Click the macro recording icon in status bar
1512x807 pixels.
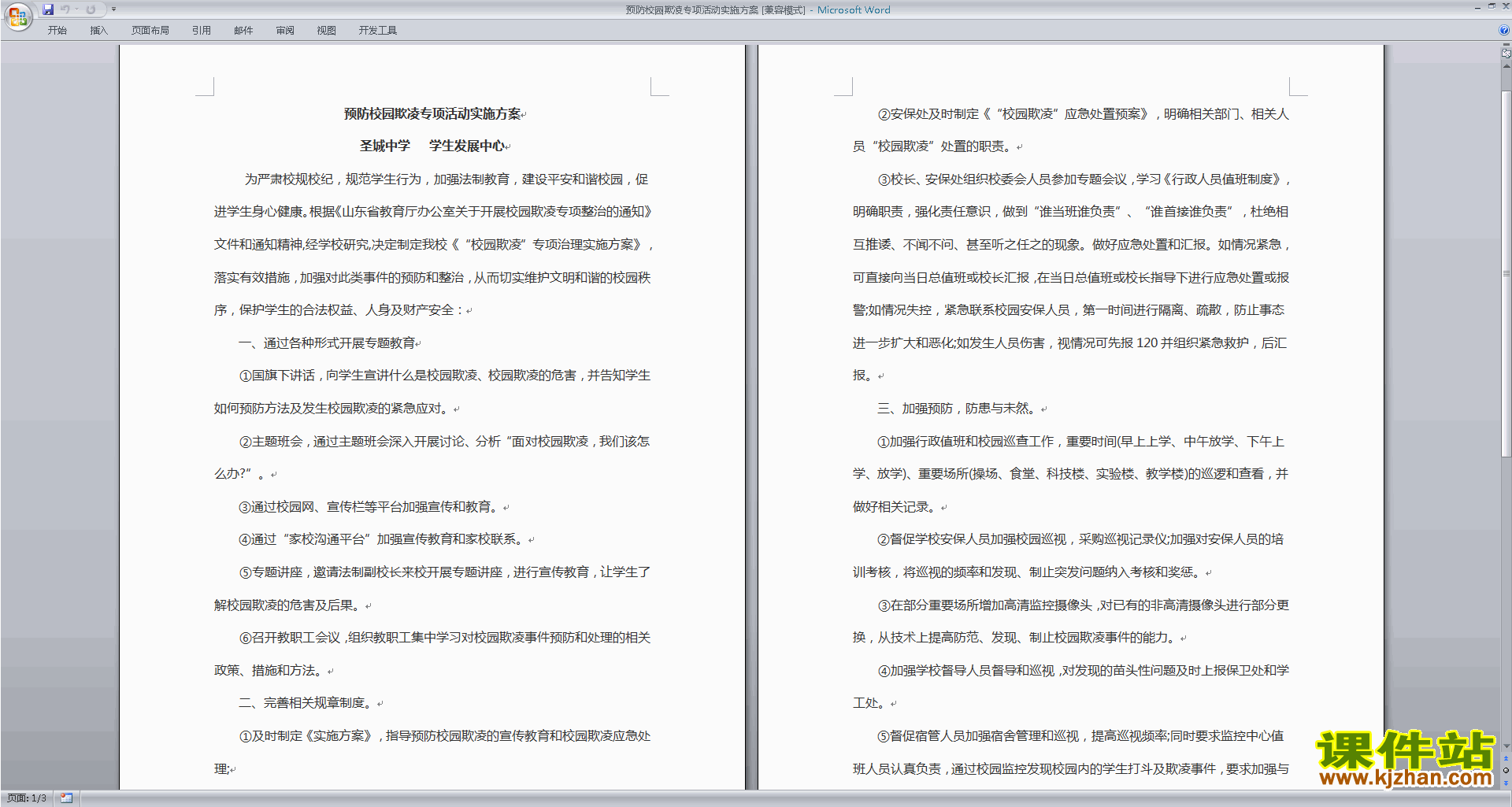click(x=67, y=798)
